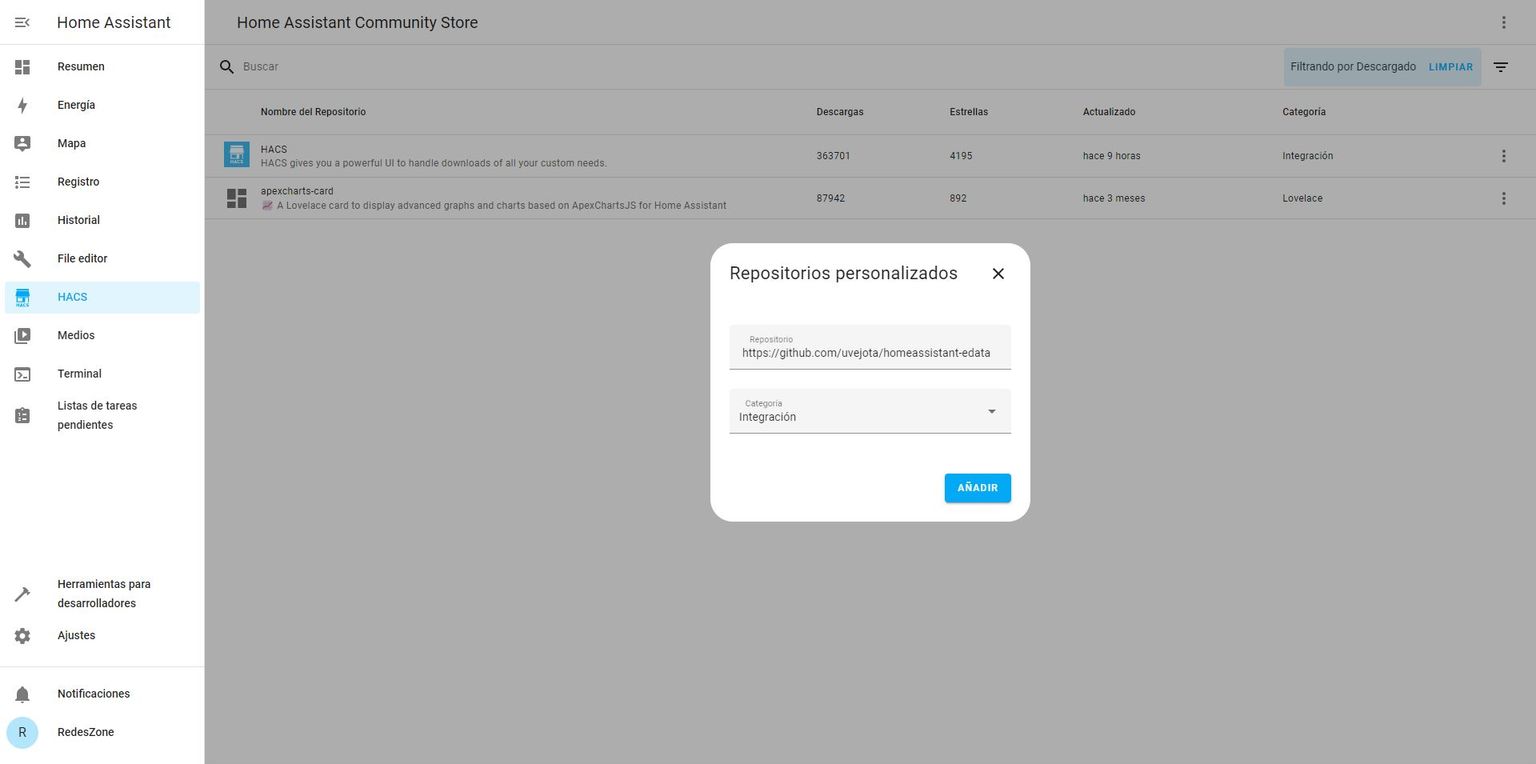The width and height of the screenshot is (1536, 764).
Task: Open the page overflow menu in header
Action: (x=1504, y=22)
